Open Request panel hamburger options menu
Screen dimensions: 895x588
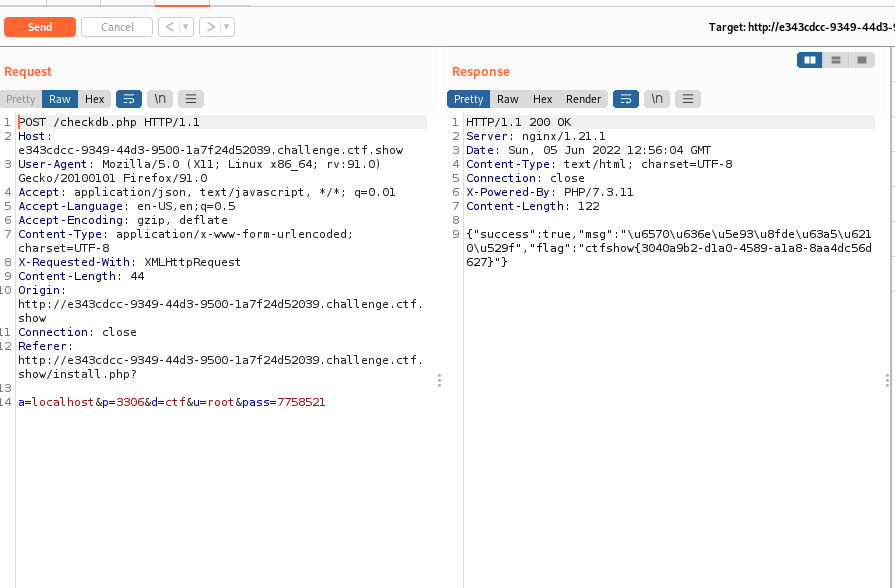(x=191, y=99)
